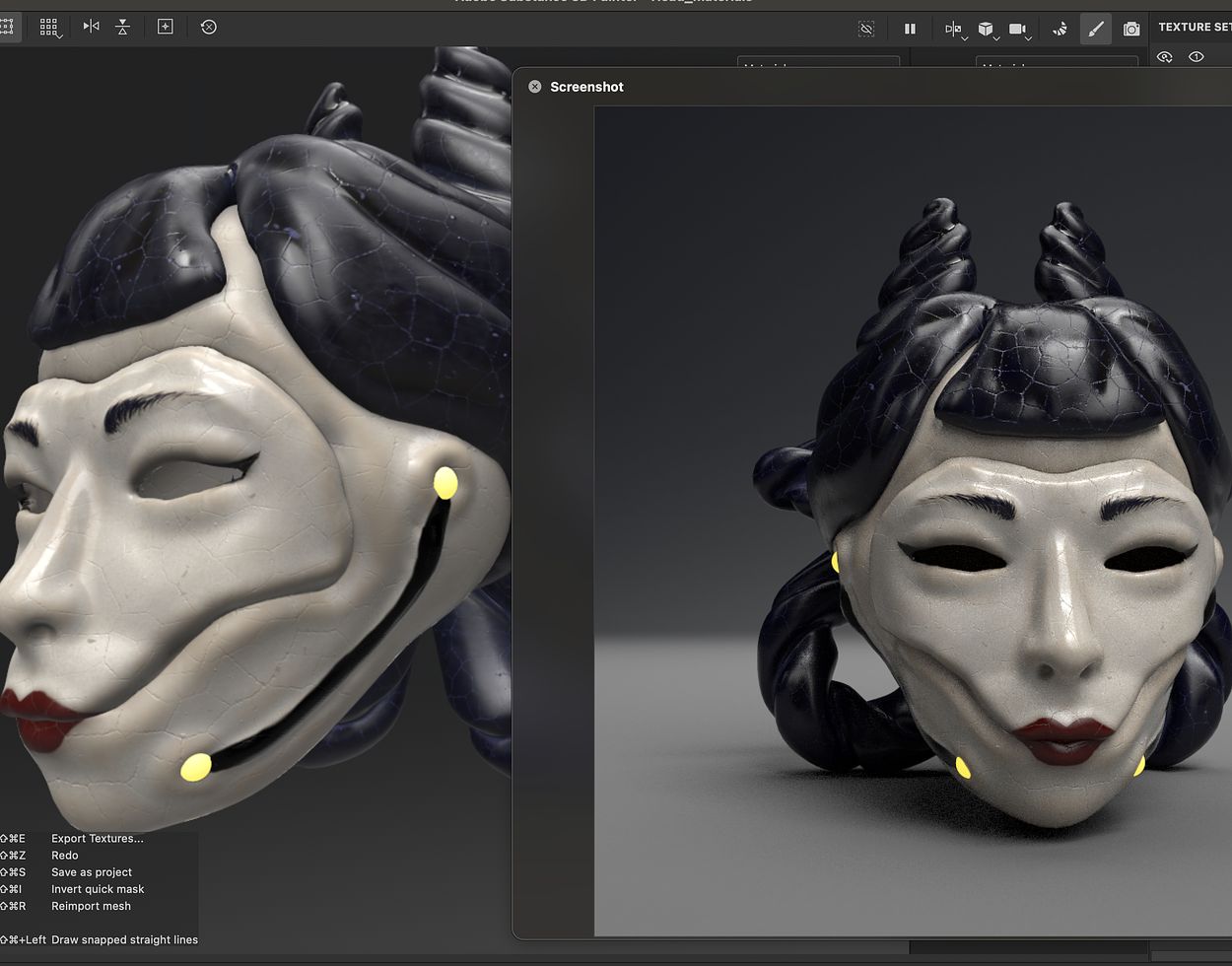This screenshot has height=966, width=1232.
Task: Toggle hide-selection dashed eye icon
Action: (x=866, y=29)
